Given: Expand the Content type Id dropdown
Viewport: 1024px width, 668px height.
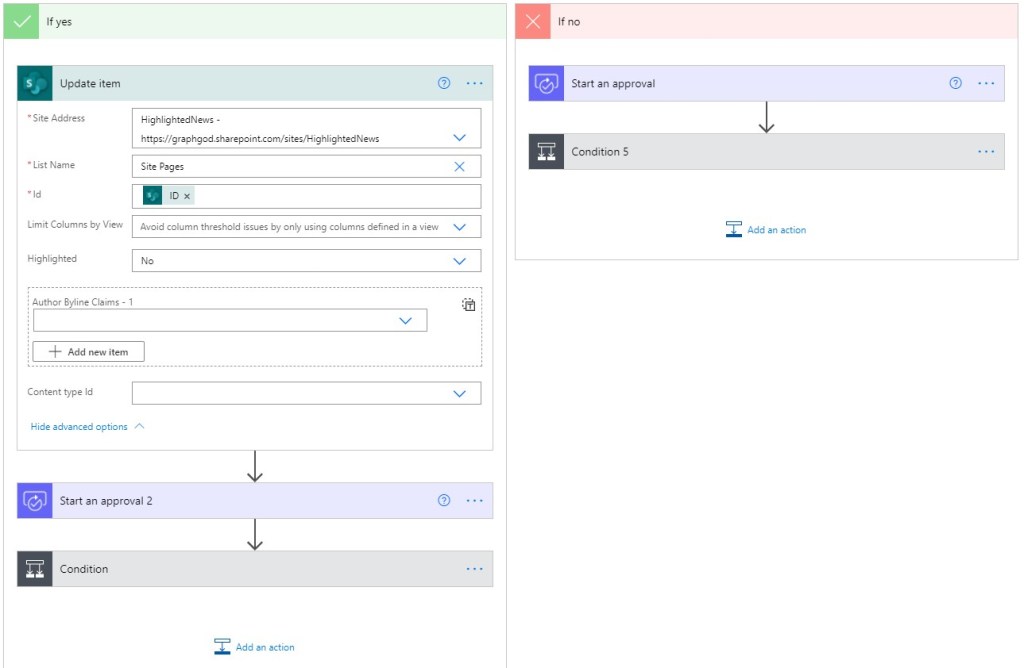Looking at the screenshot, I should pos(459,394).
